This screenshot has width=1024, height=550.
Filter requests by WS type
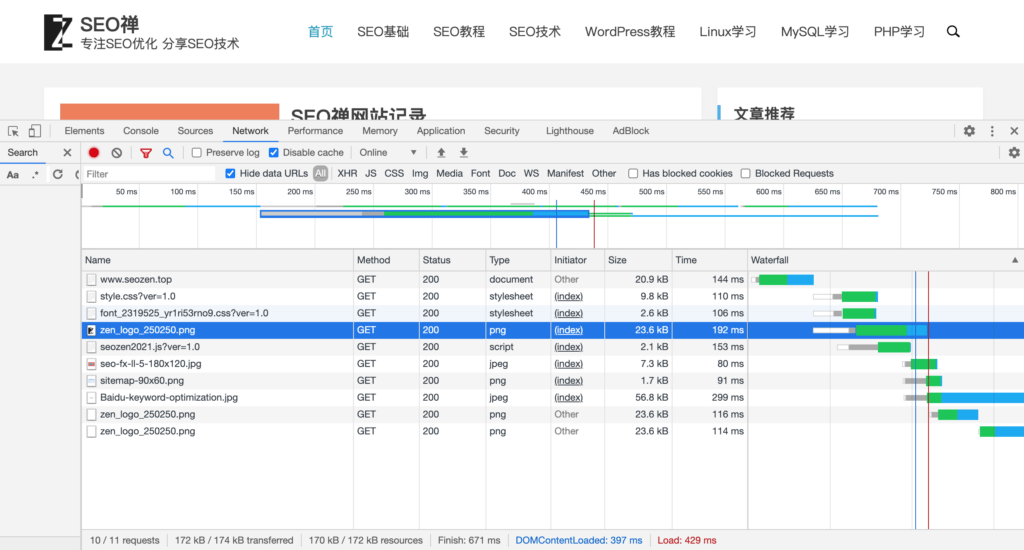531,173
